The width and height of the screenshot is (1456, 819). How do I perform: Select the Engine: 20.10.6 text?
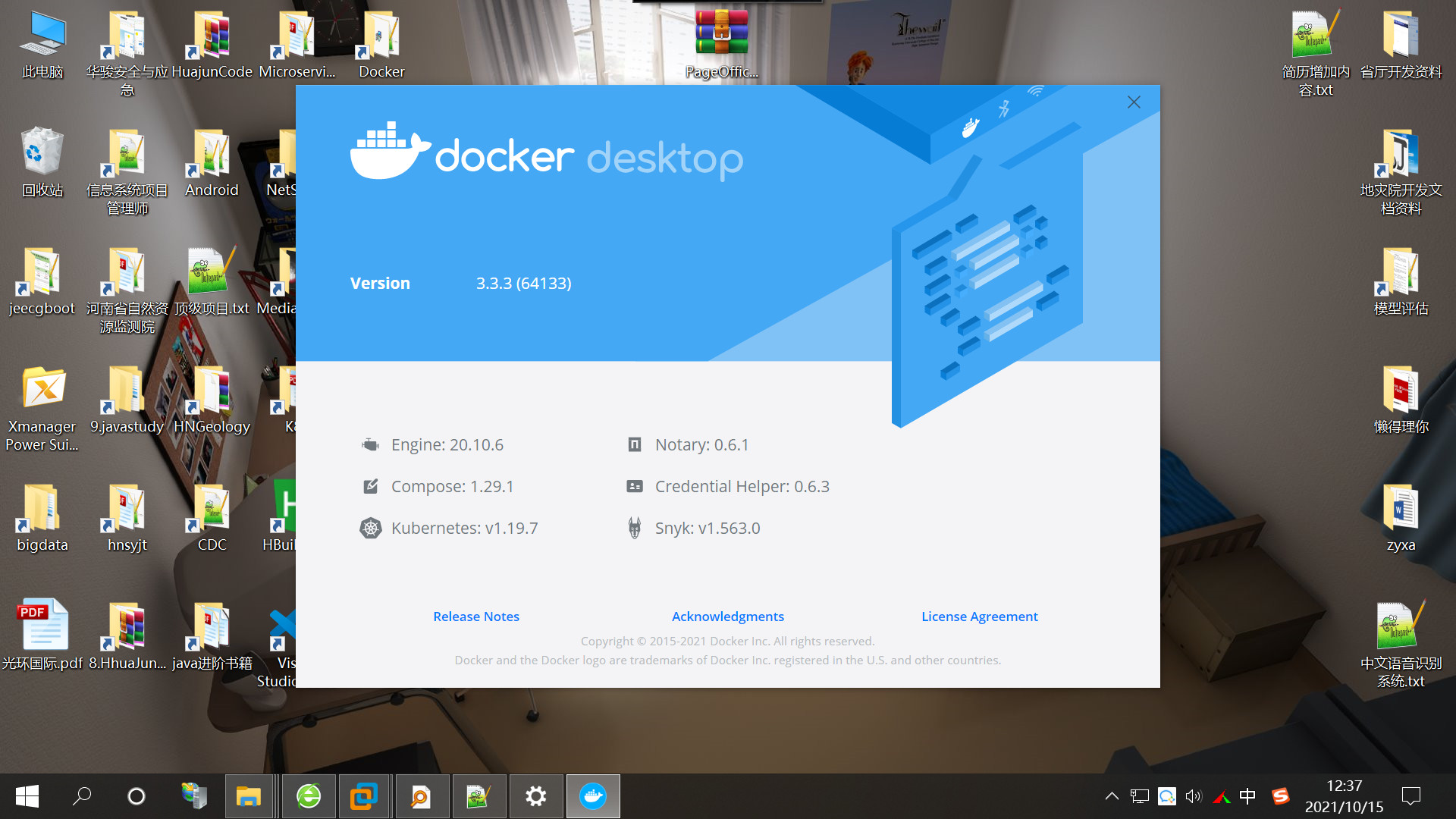(x=447, y=444)
